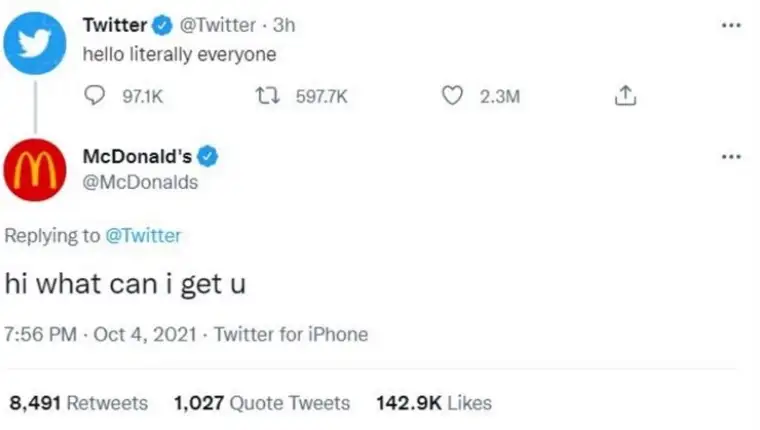Click the Twitter display name

click(115, 25)
